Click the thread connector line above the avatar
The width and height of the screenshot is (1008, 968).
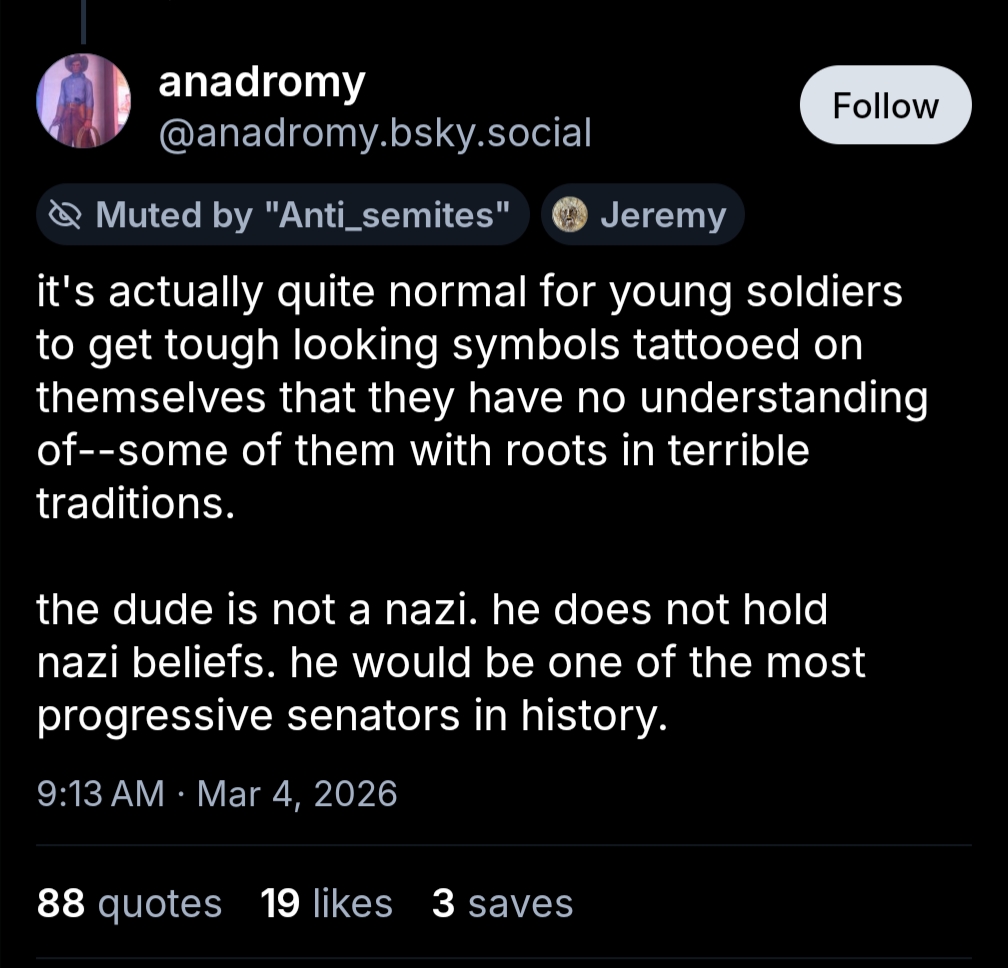coord(84,22)
